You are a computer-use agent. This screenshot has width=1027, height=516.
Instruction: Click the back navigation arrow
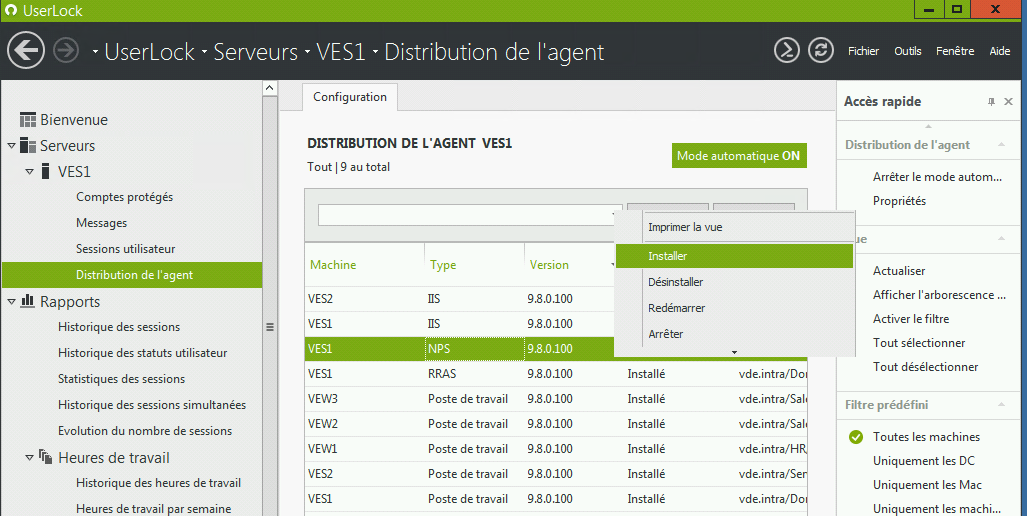pos(26,50)
